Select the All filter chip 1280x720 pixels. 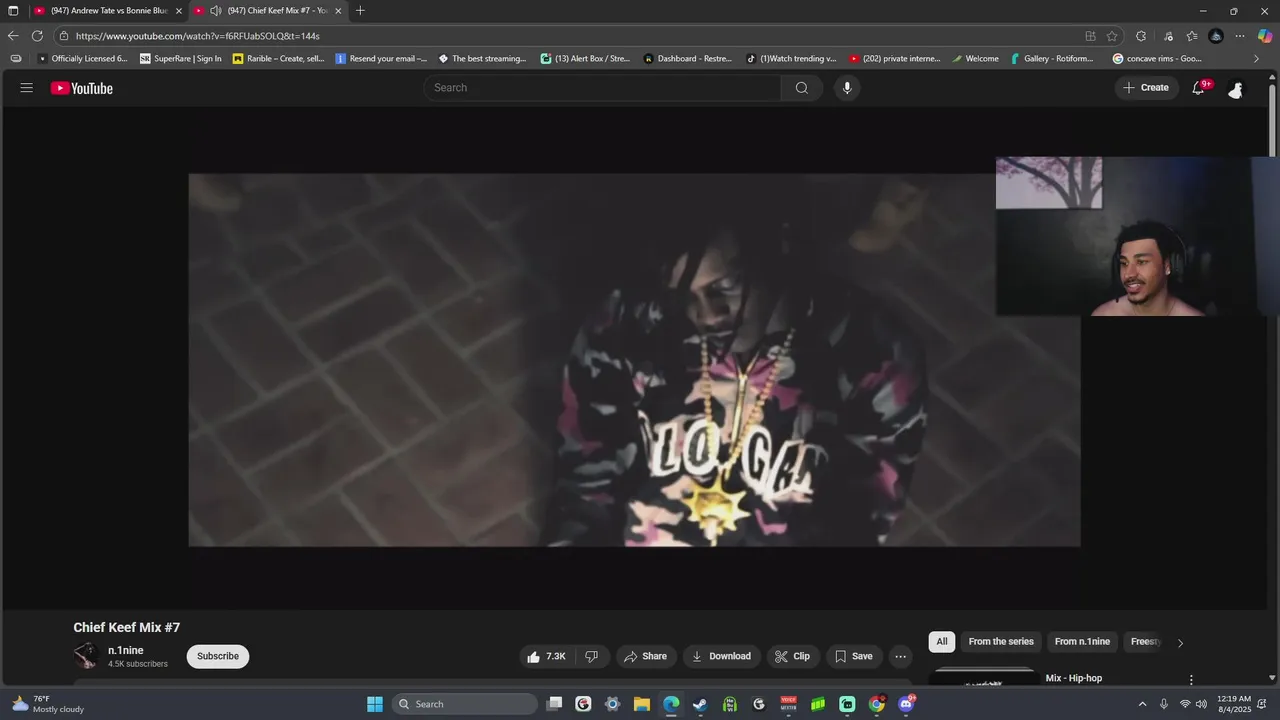pyautogui.click(x=942, y=642)
